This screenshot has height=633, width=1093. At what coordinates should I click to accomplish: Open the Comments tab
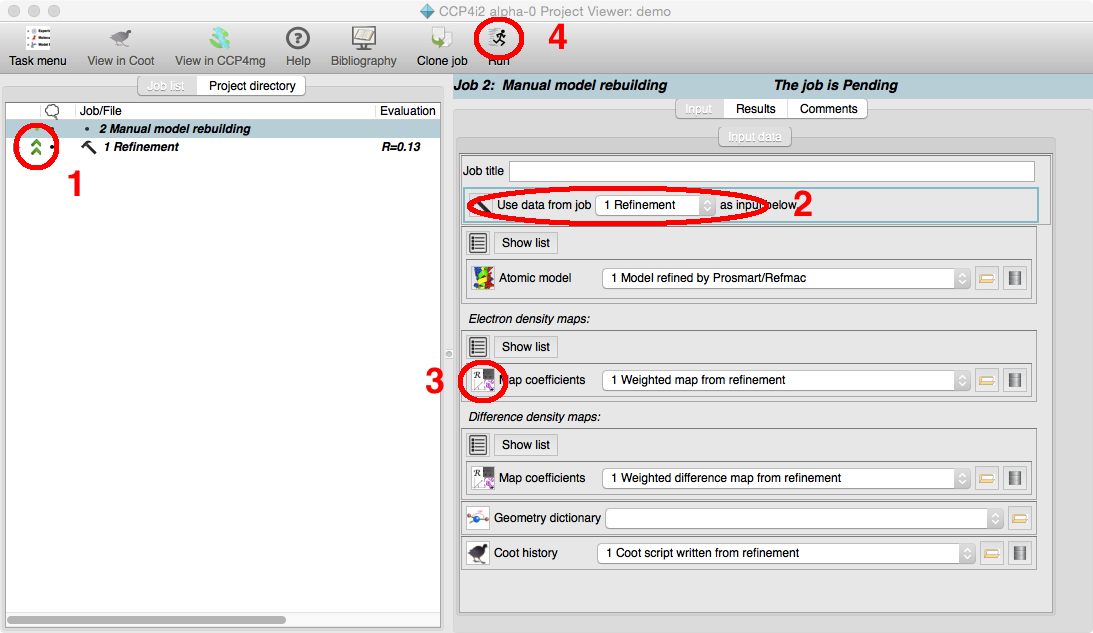(x=828, y=108)
